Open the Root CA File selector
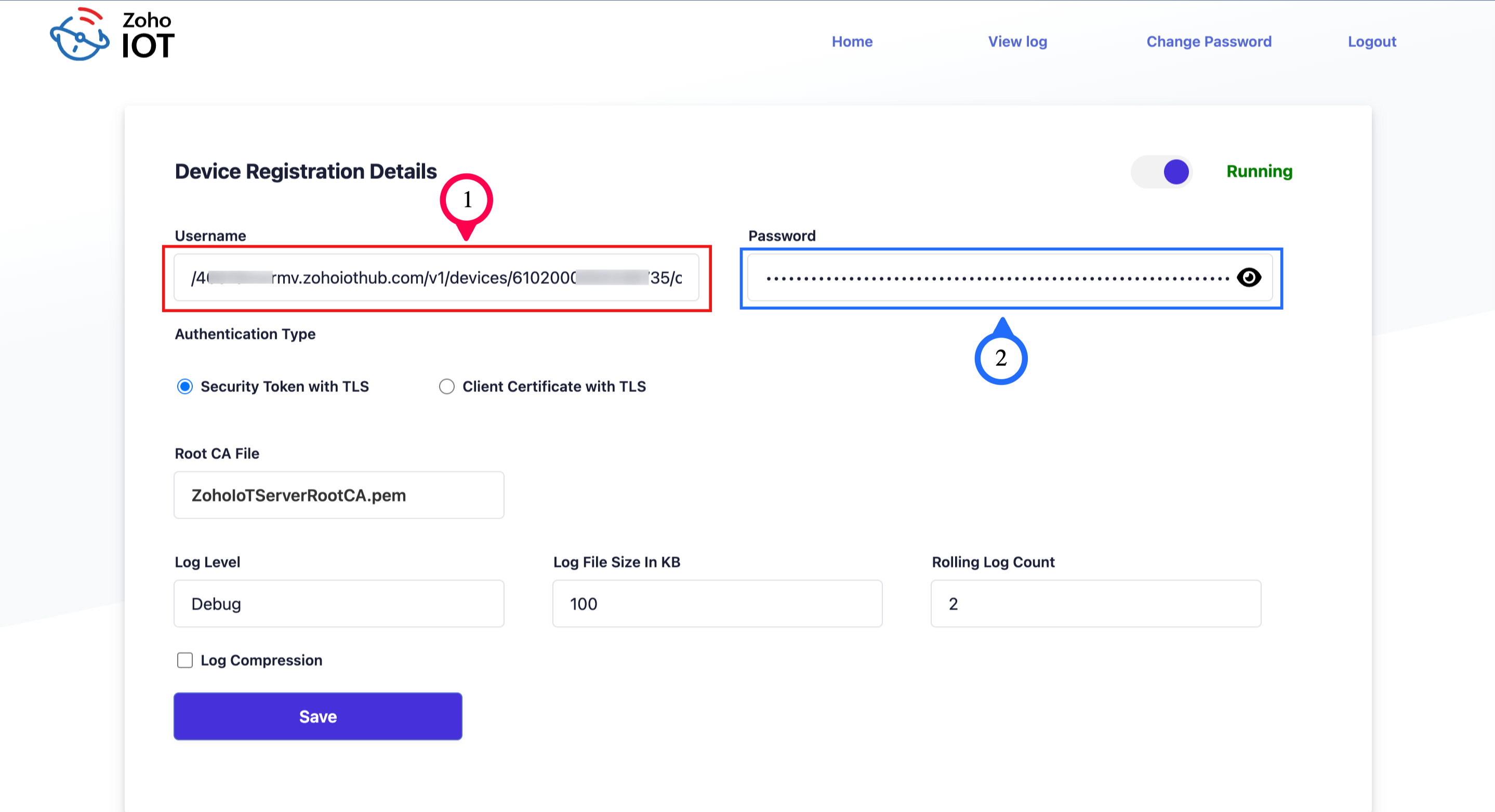 point(339,495)
